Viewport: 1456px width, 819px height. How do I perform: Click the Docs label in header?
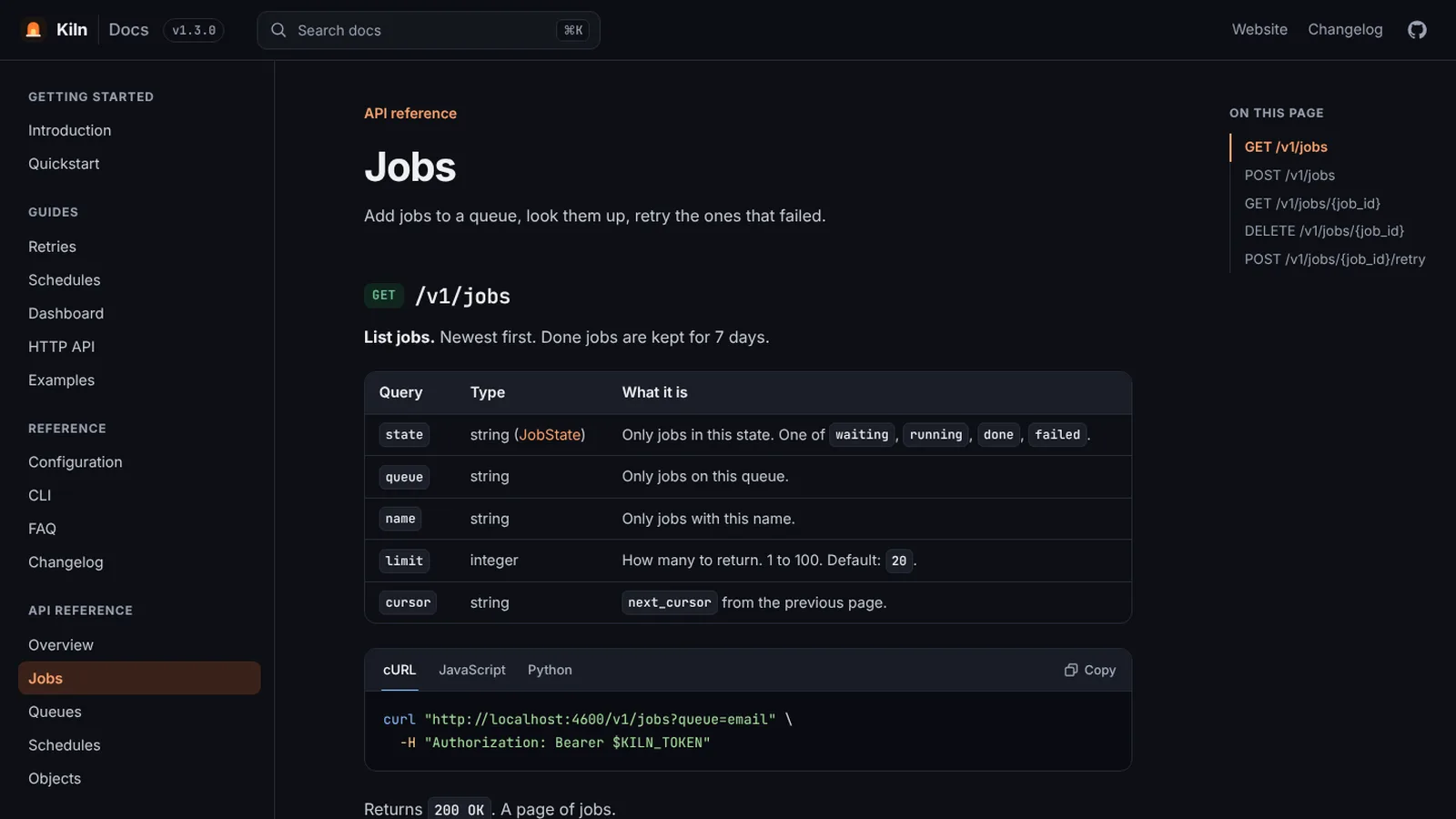pyautogui.click(x=128, y=30)
